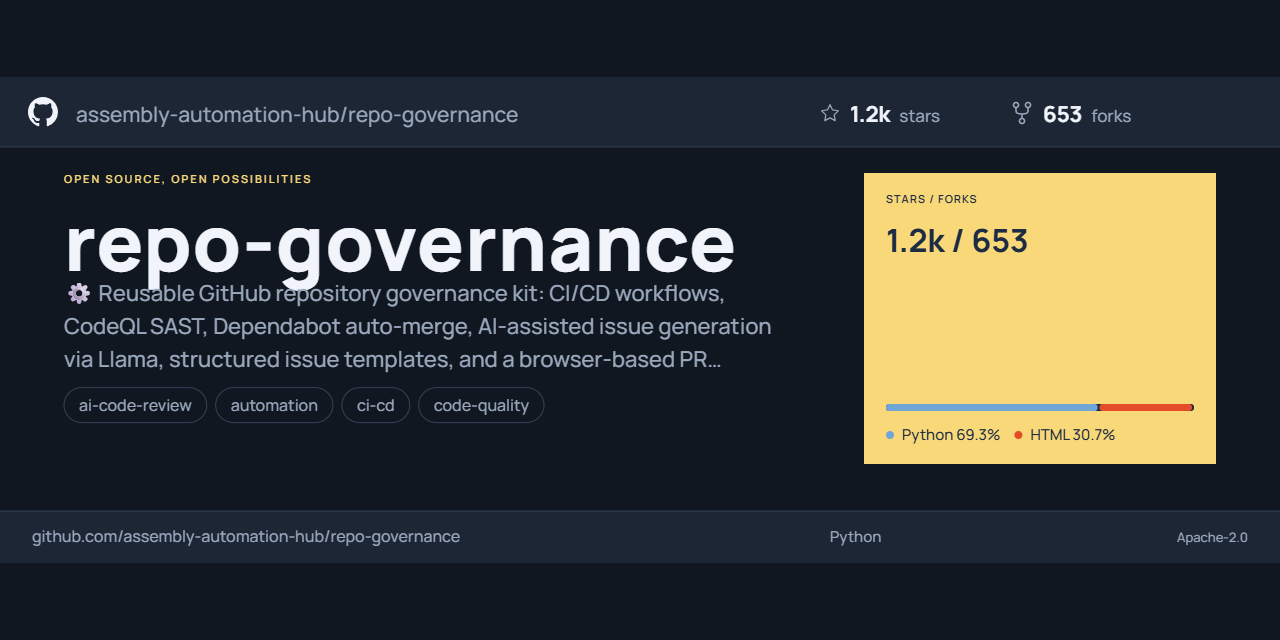Click the HTML 30.7% legend label
The image size is (1280, 640).
pos(1072,435)
